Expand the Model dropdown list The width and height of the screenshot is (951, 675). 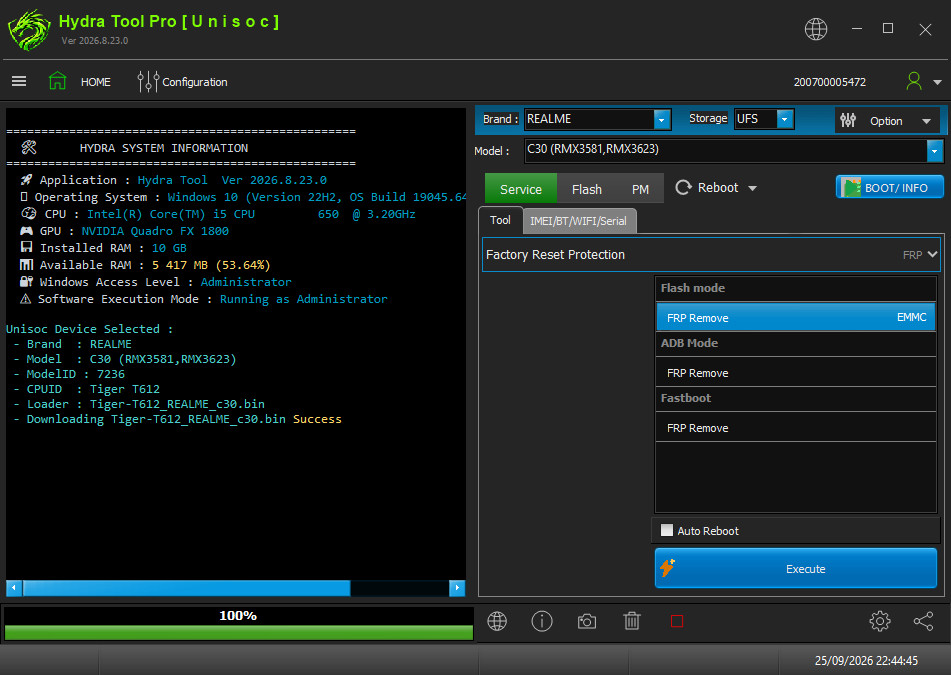point(935,151)
